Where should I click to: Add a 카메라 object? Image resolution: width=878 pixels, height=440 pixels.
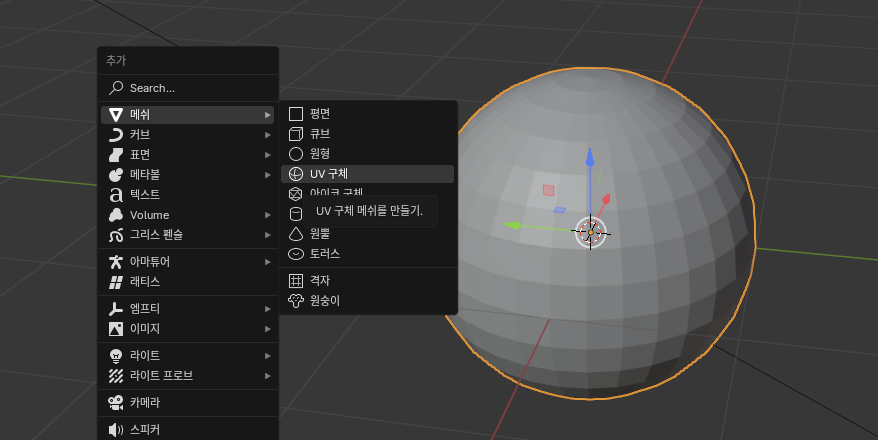[x=188, y=403]
